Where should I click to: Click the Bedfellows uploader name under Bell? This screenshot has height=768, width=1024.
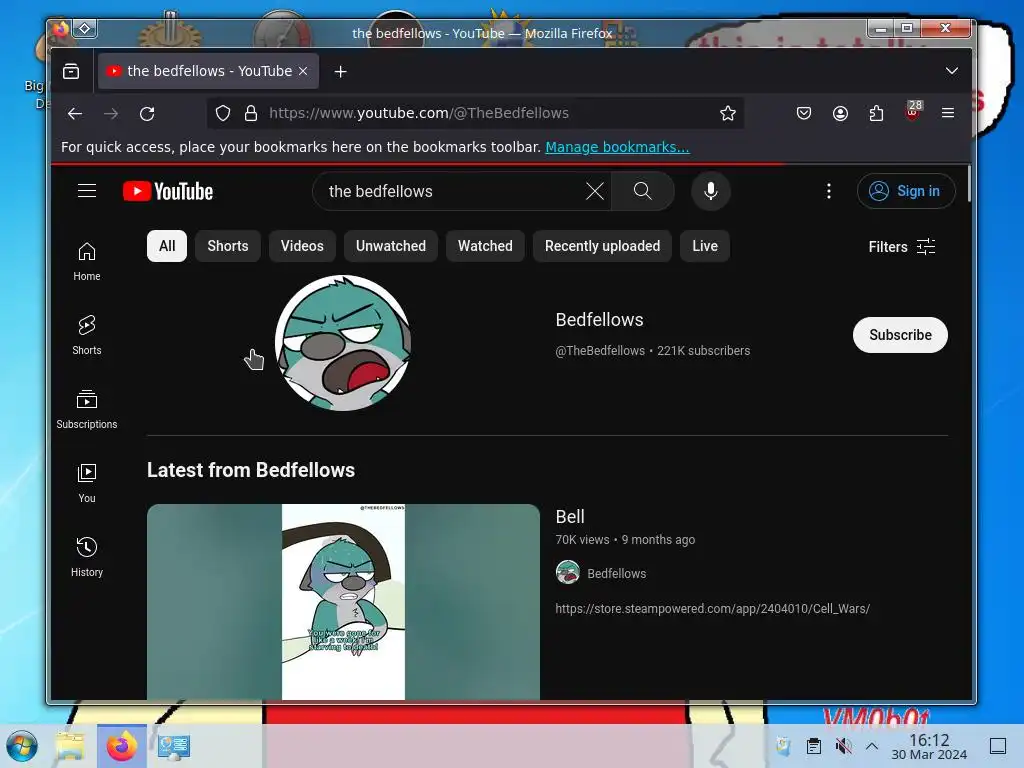pos(616,573)
